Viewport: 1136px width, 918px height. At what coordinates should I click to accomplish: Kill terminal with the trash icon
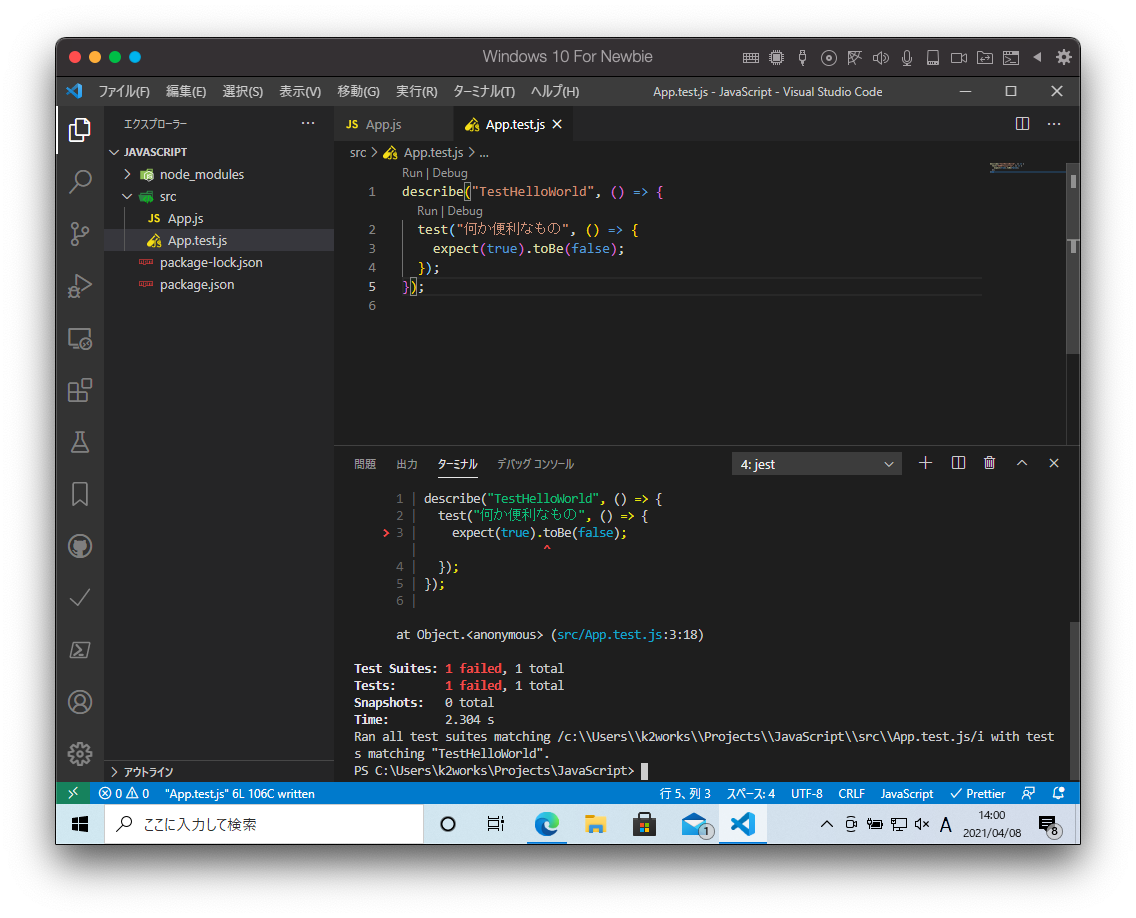click(989, 463)
